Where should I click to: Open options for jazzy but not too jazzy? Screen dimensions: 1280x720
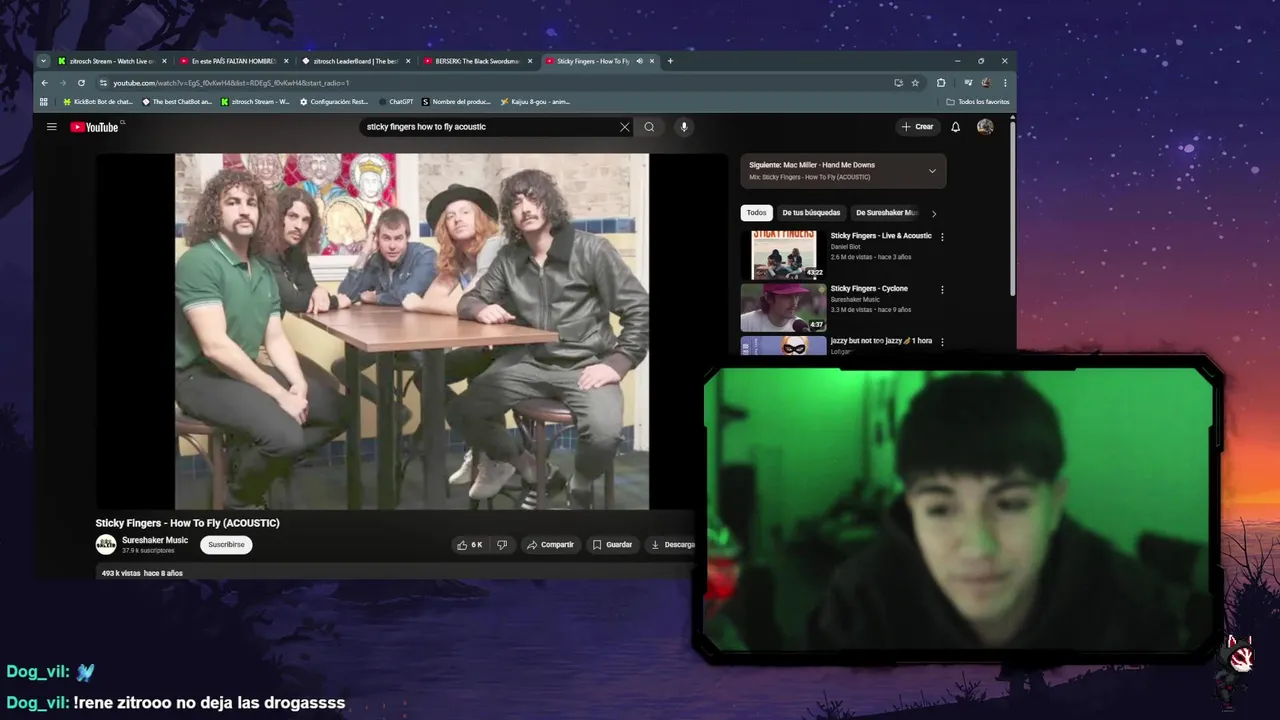point(942,342)
